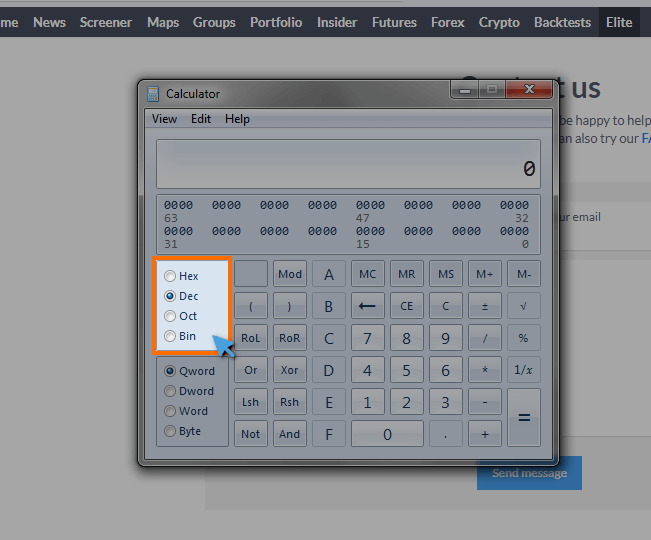Screen dimensions: 651x540
Task: Open Crypto in the website navigation
Action: point(499,22)
